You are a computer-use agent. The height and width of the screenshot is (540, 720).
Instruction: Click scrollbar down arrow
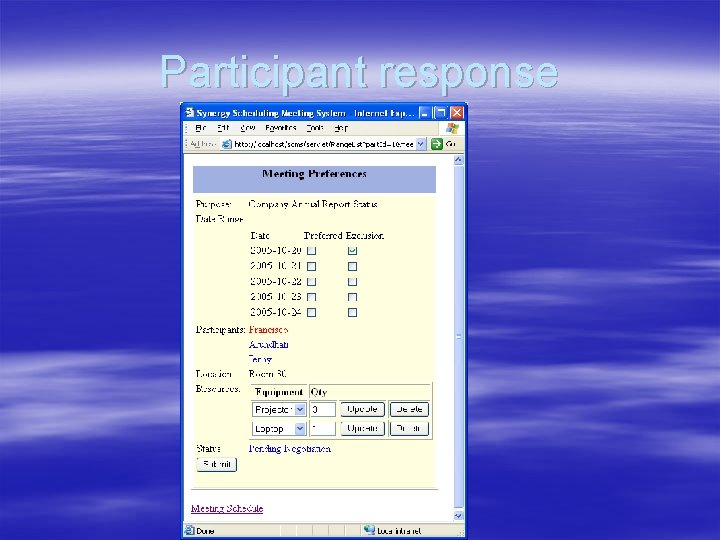(x=458, y=516)
